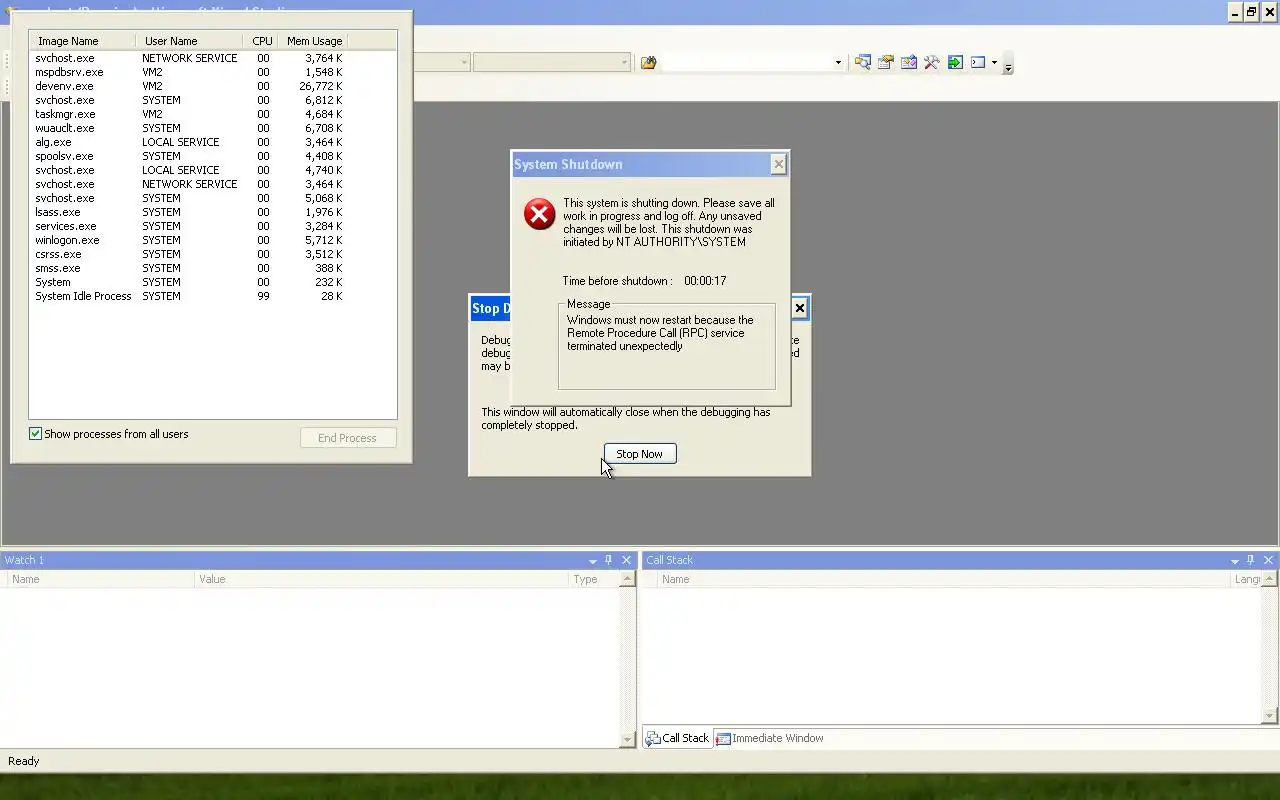The image size is (1280, 800).
Task: Select the System Idle Process row
Action: point(190,296)
